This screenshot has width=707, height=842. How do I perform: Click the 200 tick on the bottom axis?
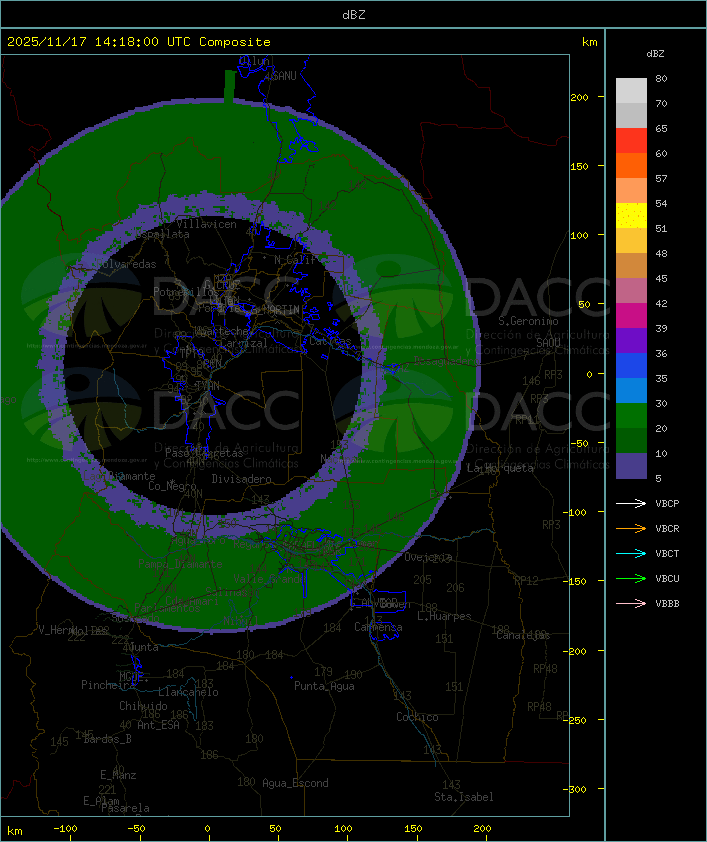pos(483,829)
